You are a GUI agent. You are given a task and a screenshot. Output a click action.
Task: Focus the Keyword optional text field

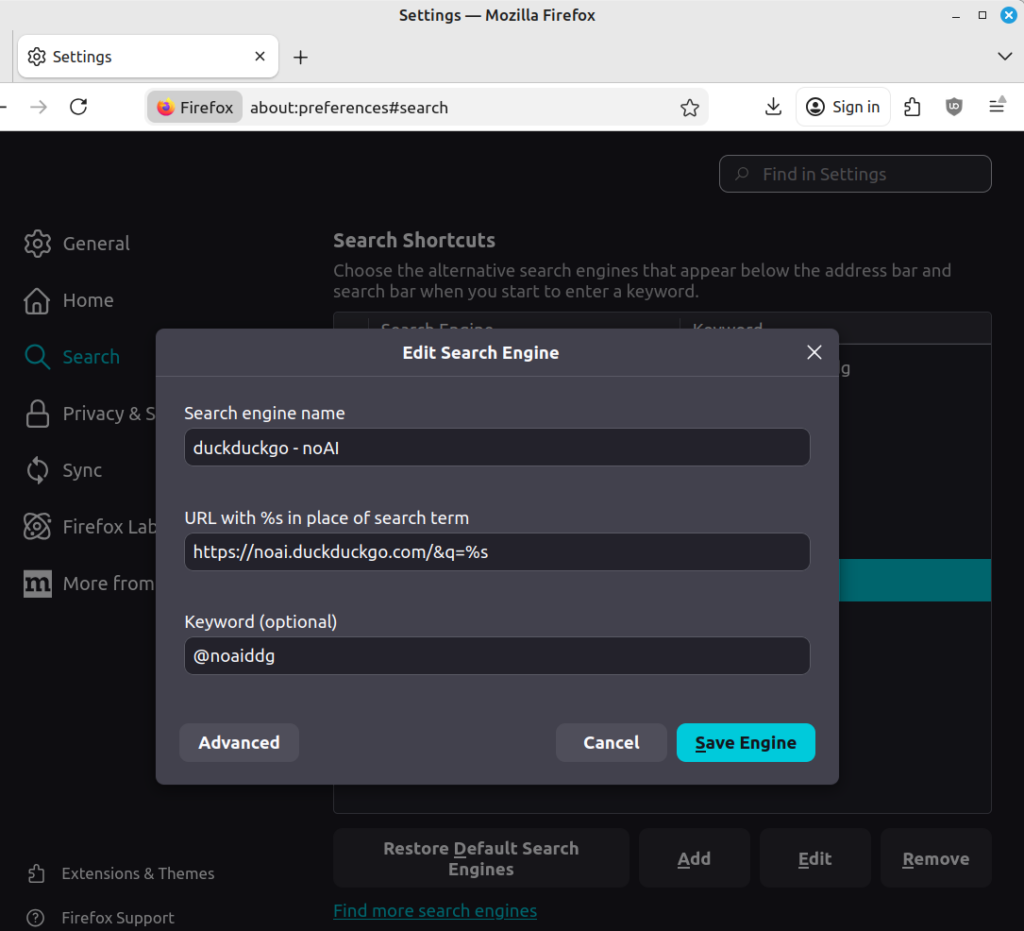pos(497,656)
